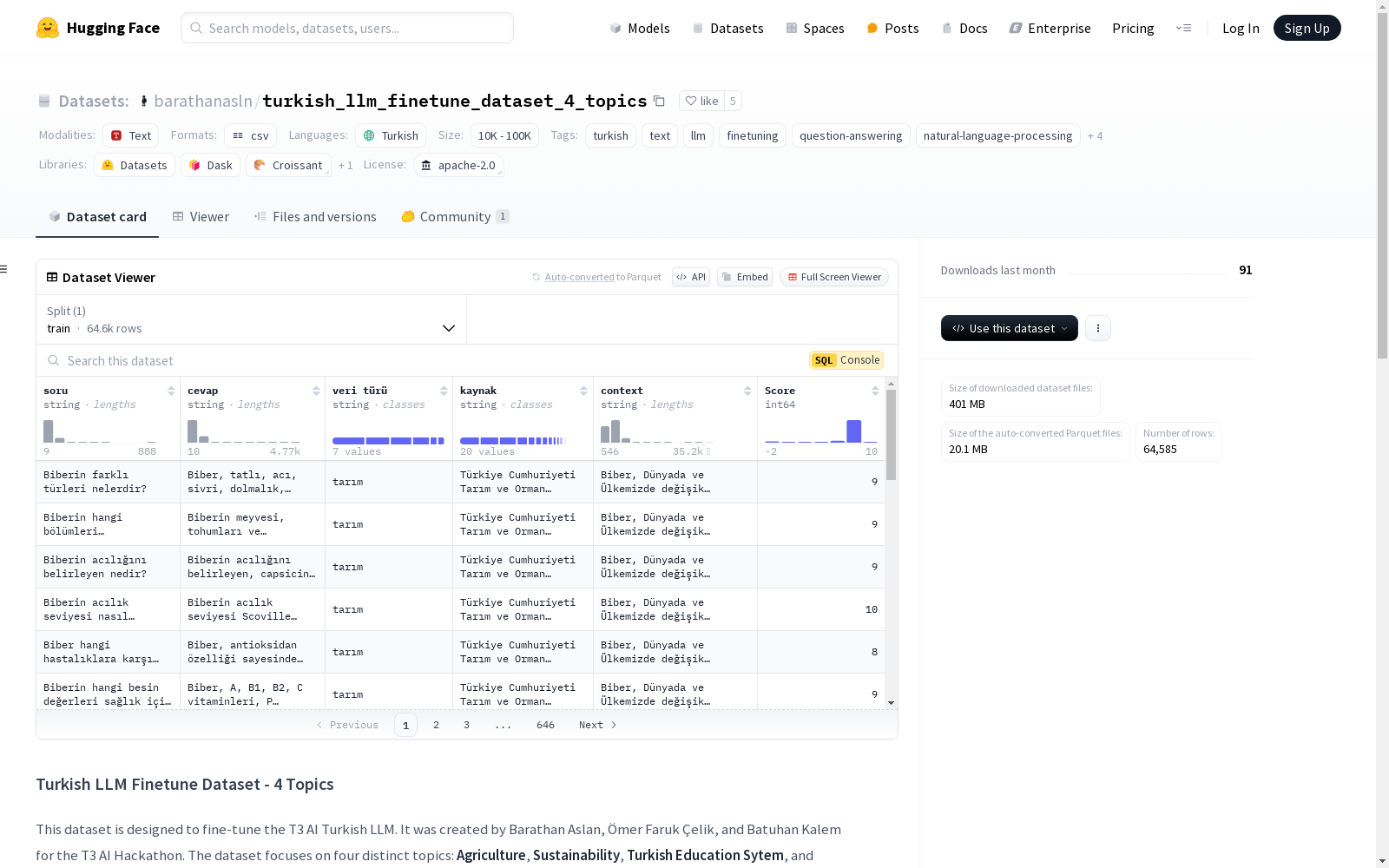Copy dataset name with the copy icon
The height and width of the screenshot is (868, 1389).
[659, 101]
